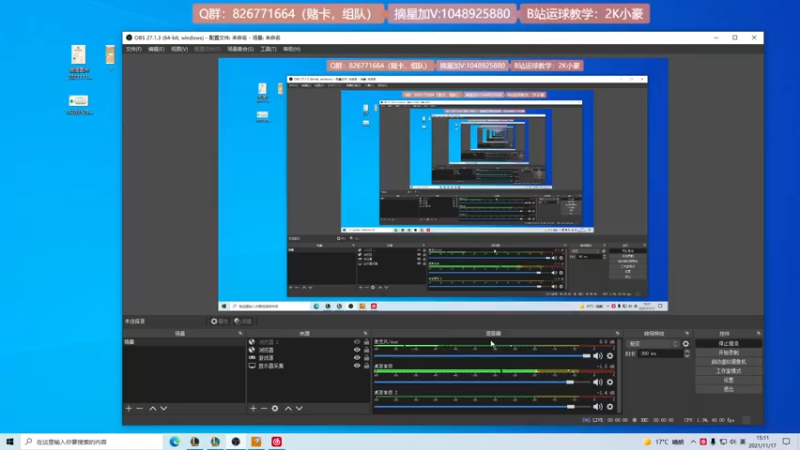Click the 滤镜 Filters button above the docks
The height and width of the screenshot is (450, 800).
tap(243, 321)
